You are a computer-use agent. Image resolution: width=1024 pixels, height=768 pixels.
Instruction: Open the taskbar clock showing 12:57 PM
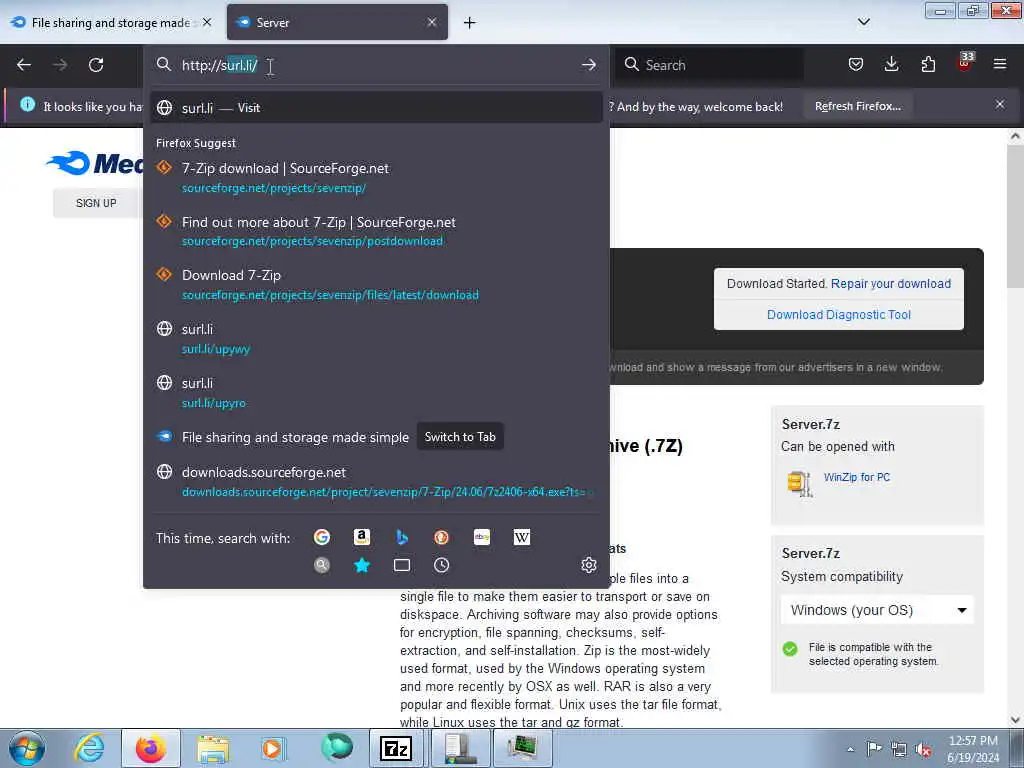973,749
